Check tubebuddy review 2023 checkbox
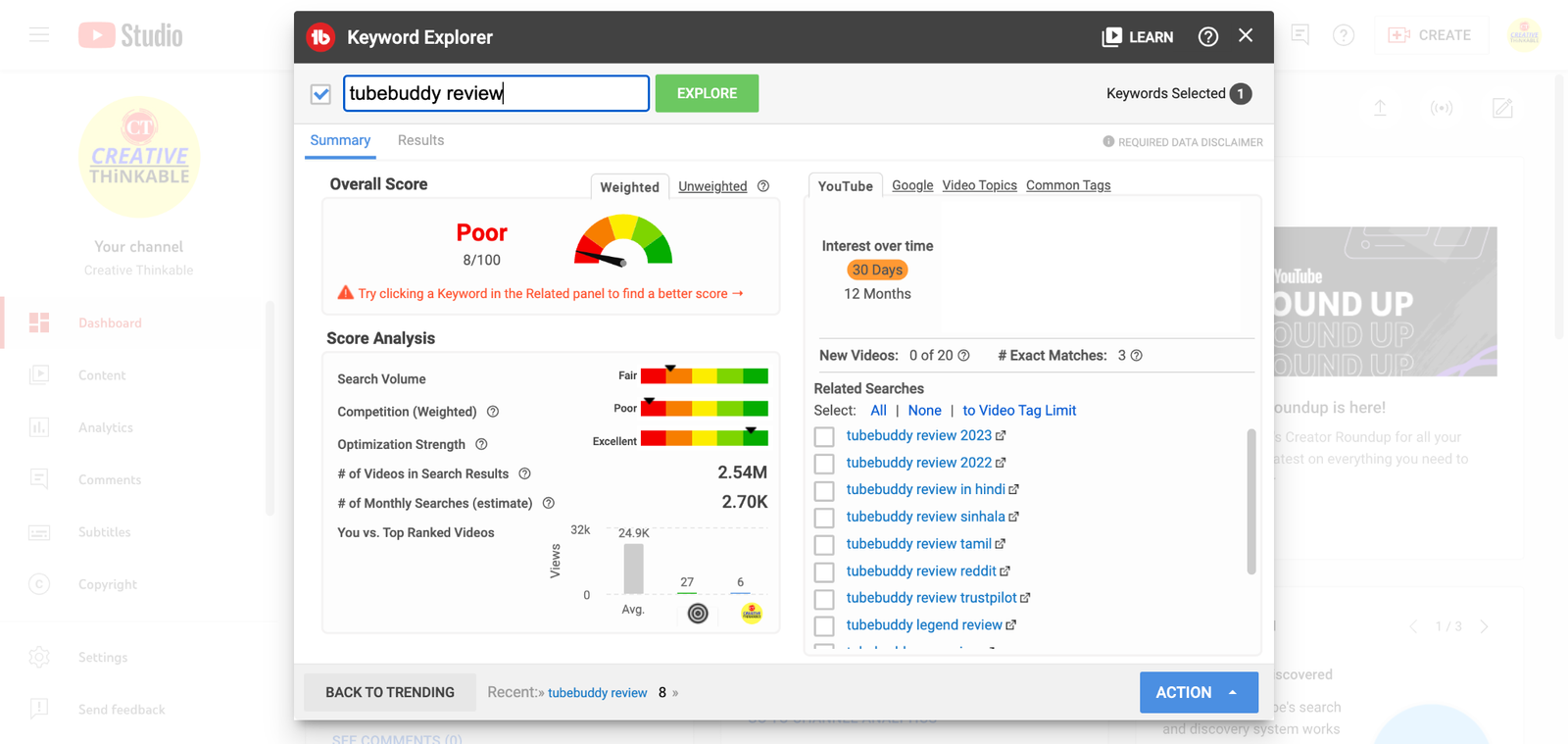Image resolution: width=1568 pixels, height=744 pixels. point(824,436)
